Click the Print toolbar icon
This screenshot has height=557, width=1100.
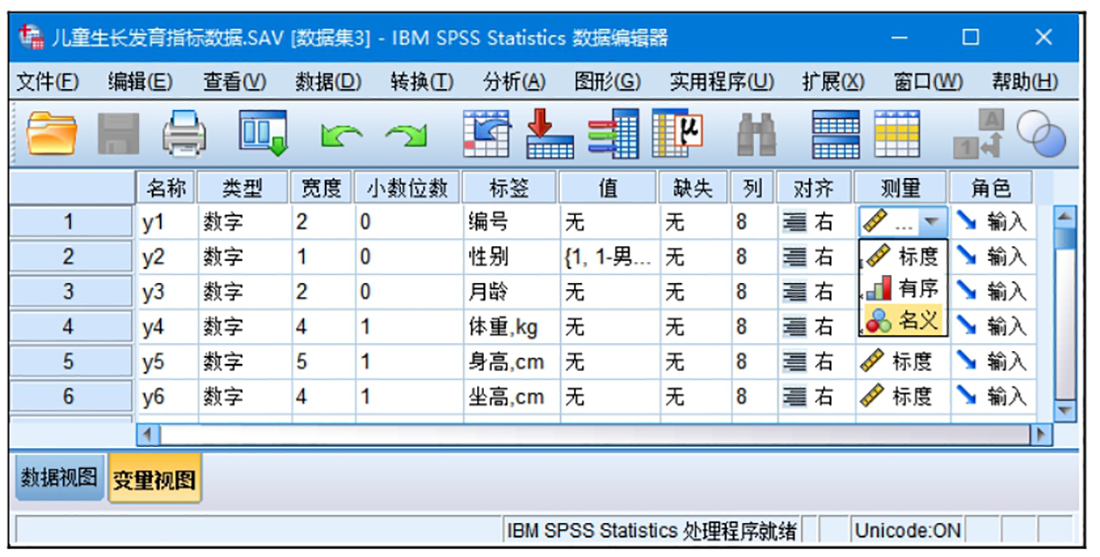(184, 134)
